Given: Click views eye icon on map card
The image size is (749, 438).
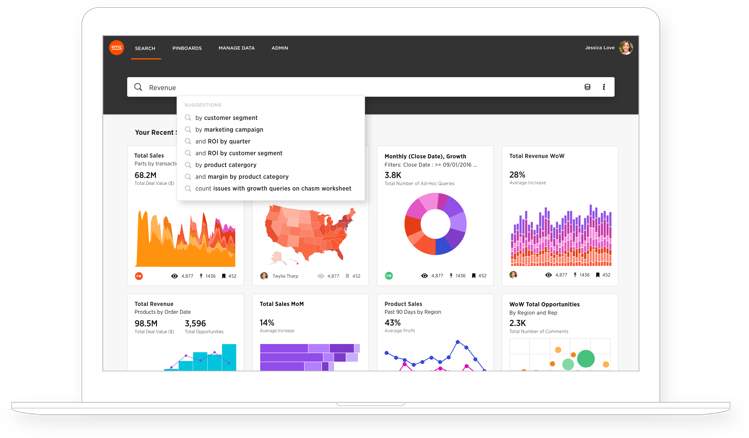Looking at the screenshot, I should (x=321, y=276).
